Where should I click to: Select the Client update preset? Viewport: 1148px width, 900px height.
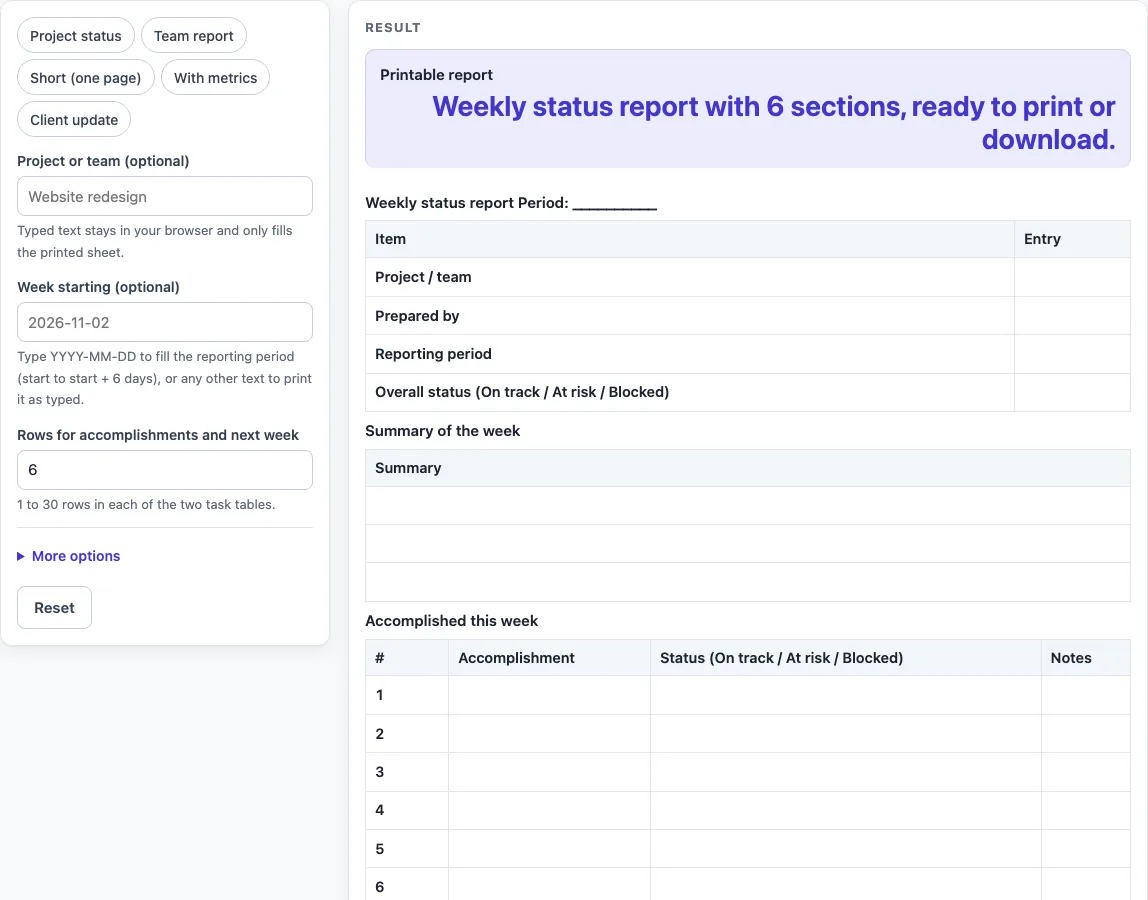click(74, 119)
